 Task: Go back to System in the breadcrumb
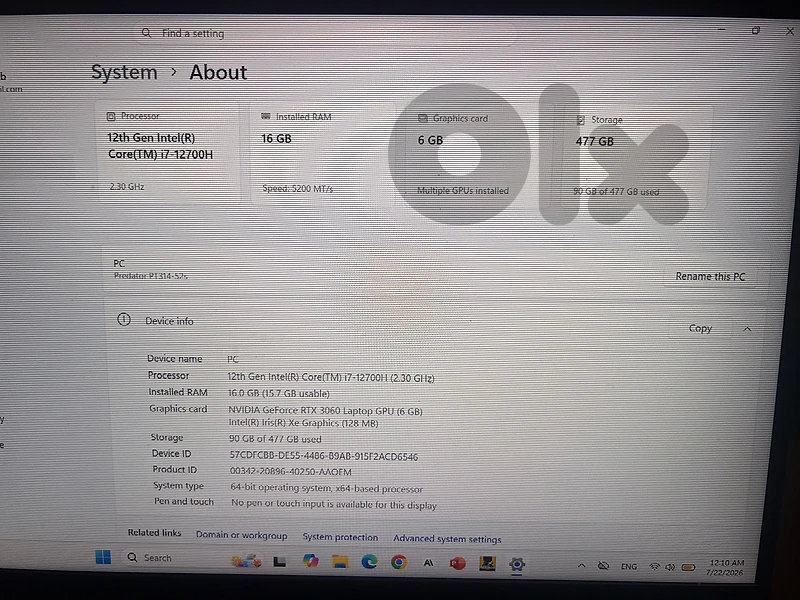(x=124, y=72)
